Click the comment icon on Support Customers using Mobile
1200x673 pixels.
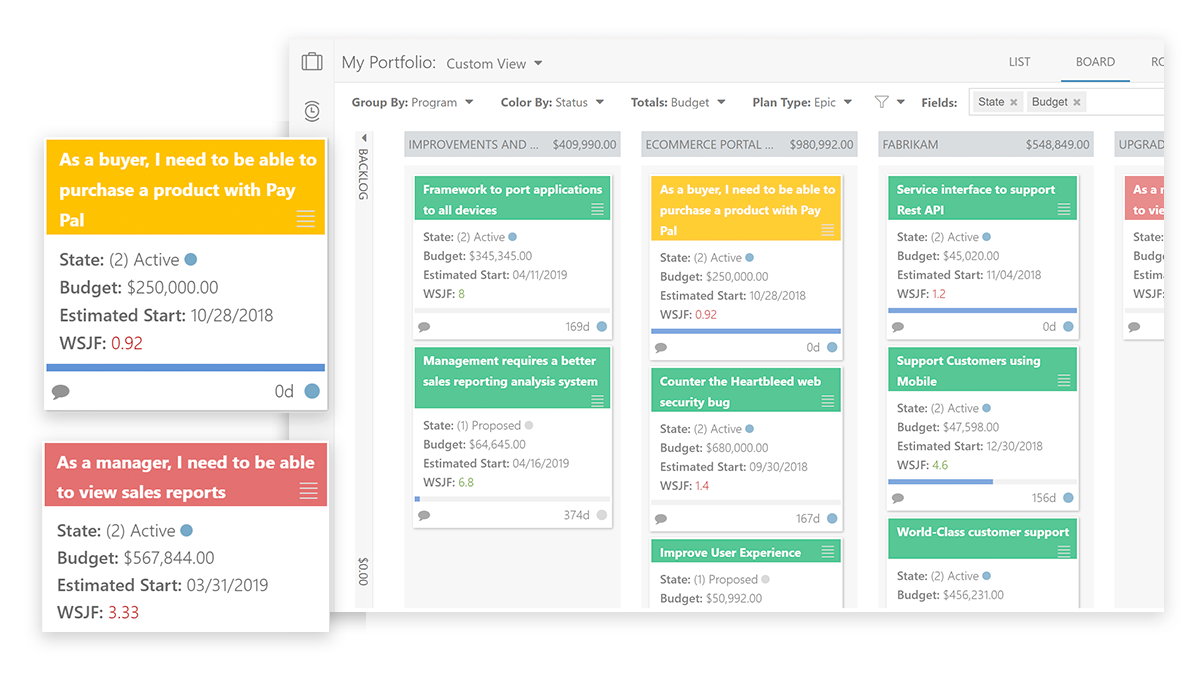[897, 496]
